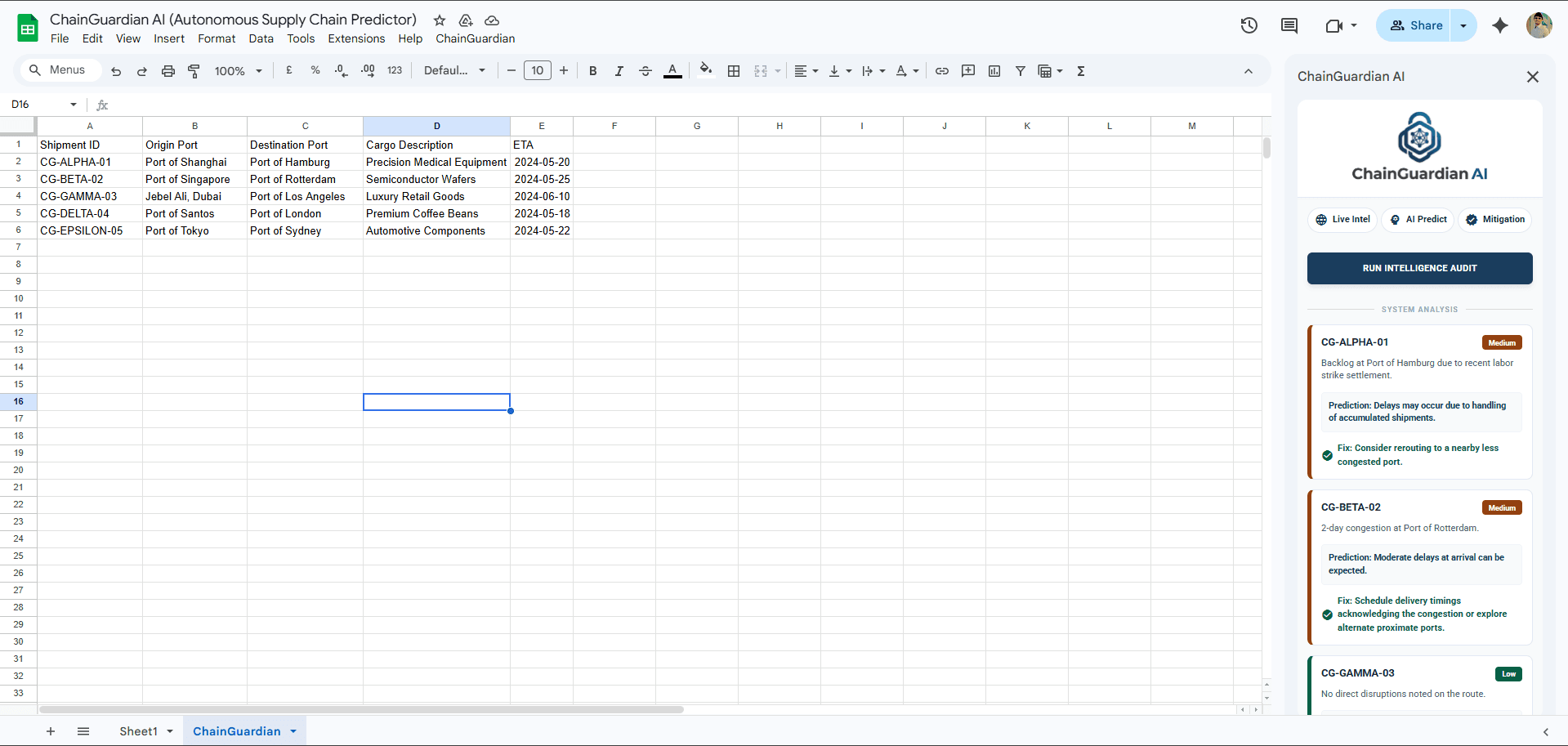Format as currency with pound icon

coord(289,70)
